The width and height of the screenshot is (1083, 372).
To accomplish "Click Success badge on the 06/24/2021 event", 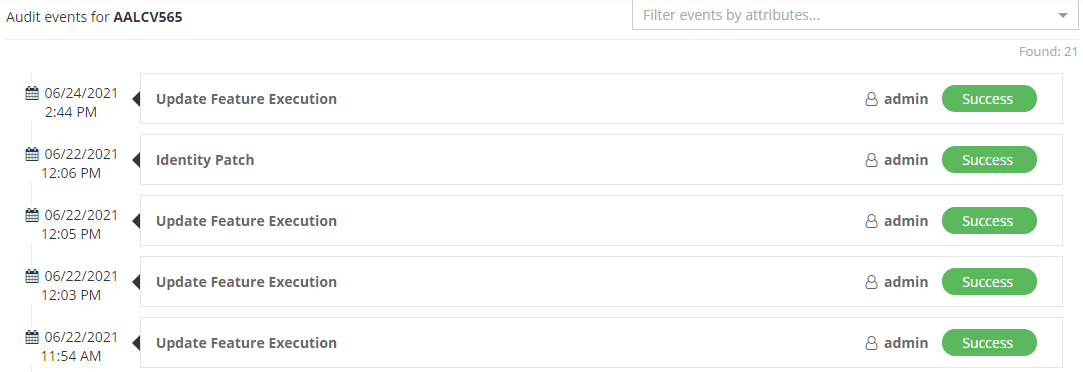I will point(989,99).
